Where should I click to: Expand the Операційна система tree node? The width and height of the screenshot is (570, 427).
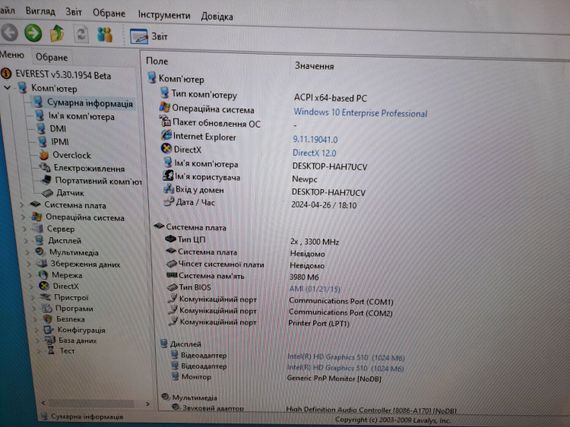(x=23, y=217)
